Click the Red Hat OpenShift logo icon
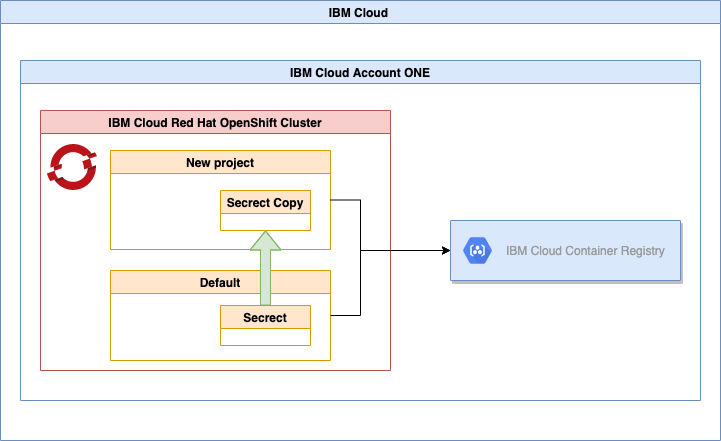 (x=72, y=166)
